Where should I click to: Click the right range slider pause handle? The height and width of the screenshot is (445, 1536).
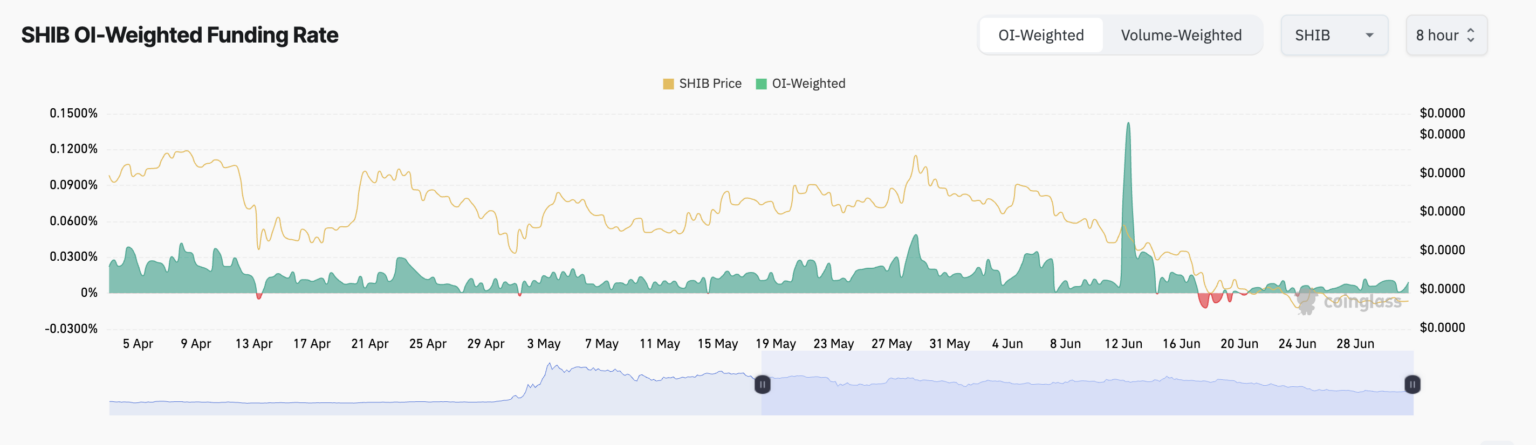(x=1412, y=383)
